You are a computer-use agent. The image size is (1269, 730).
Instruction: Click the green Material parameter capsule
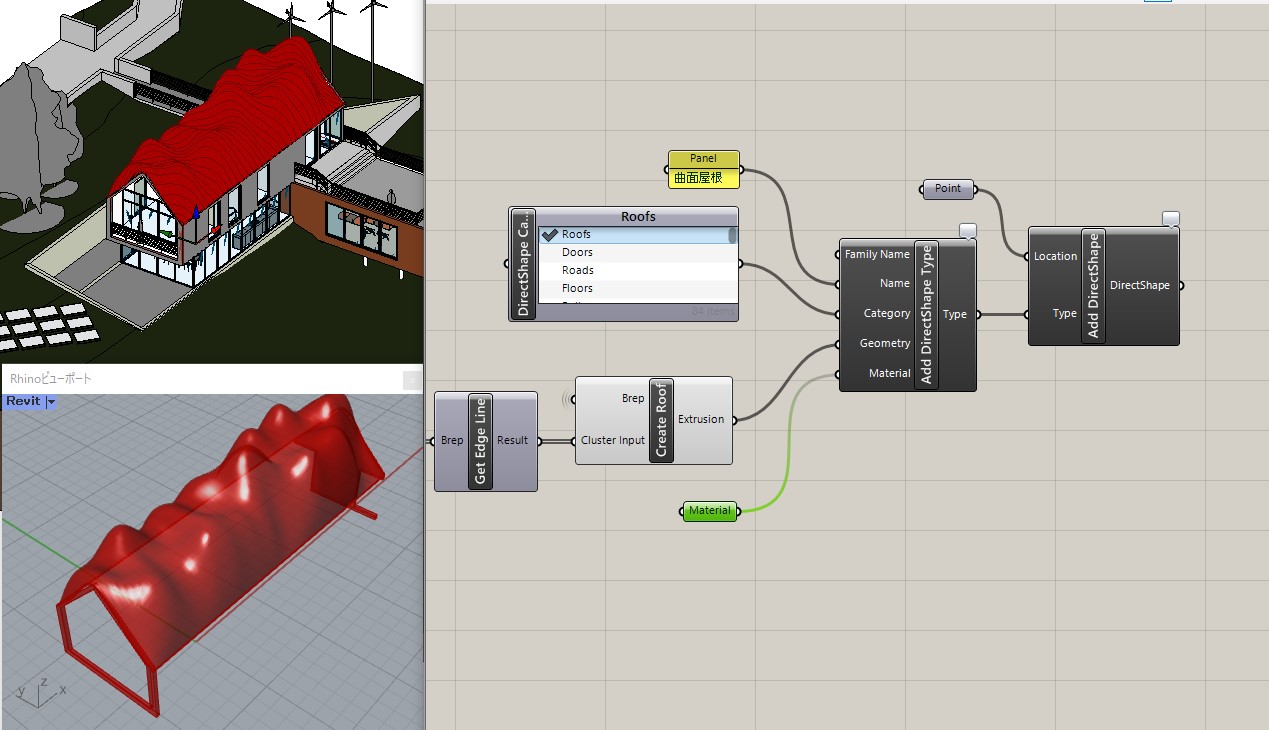(x=709, y=511)
